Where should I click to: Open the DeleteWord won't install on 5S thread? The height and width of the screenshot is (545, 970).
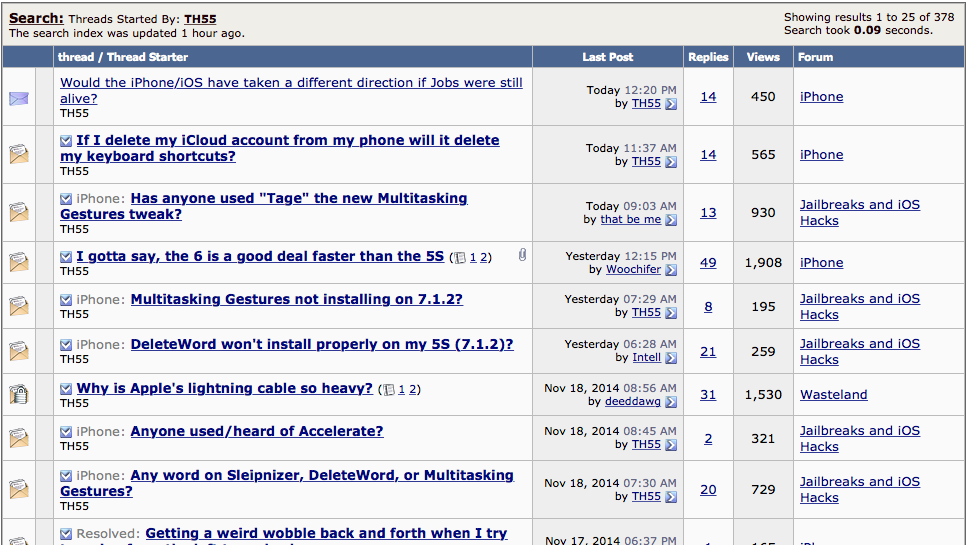coord(322,345)
